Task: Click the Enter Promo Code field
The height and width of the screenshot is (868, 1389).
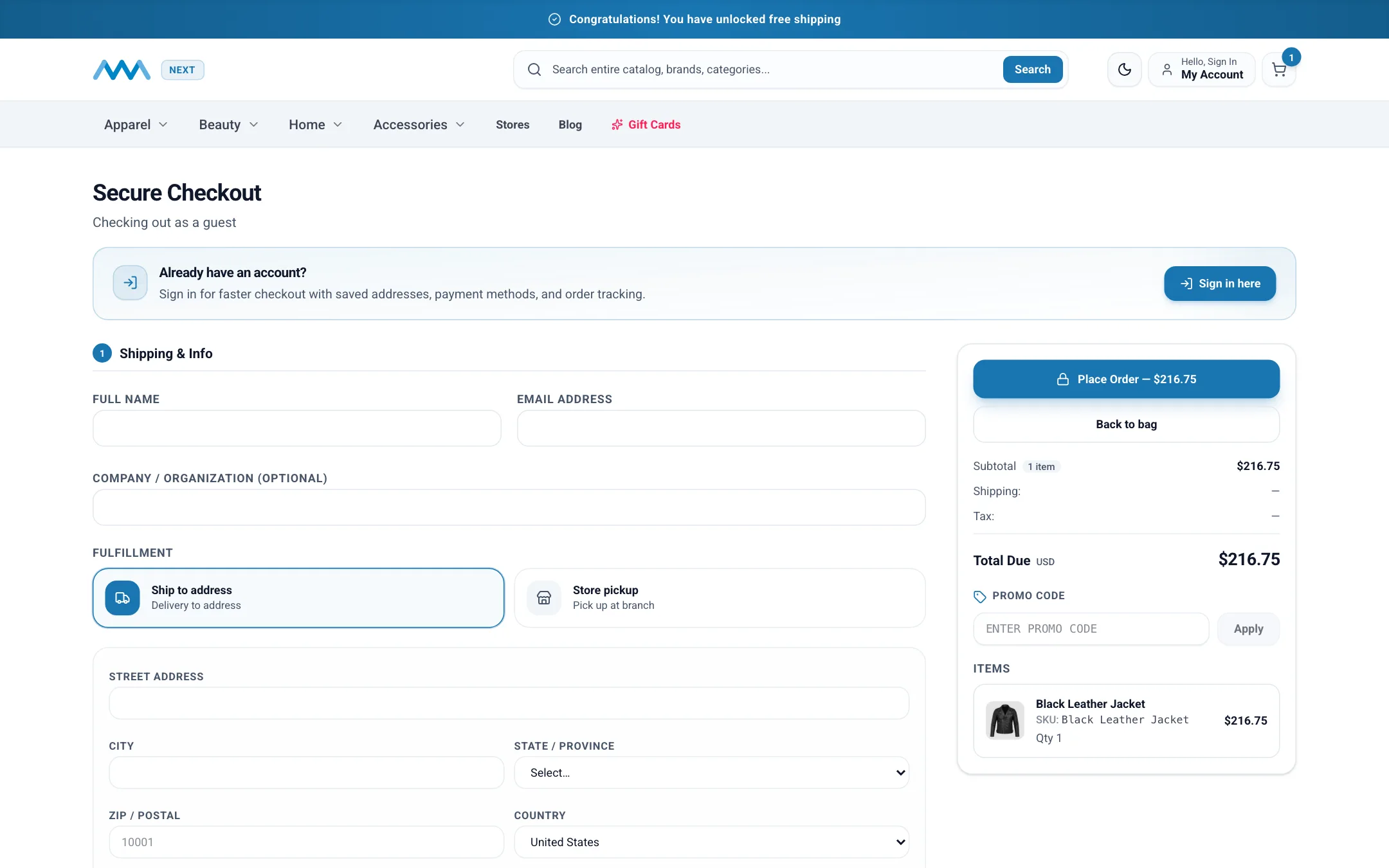Action: point(1091,629)
